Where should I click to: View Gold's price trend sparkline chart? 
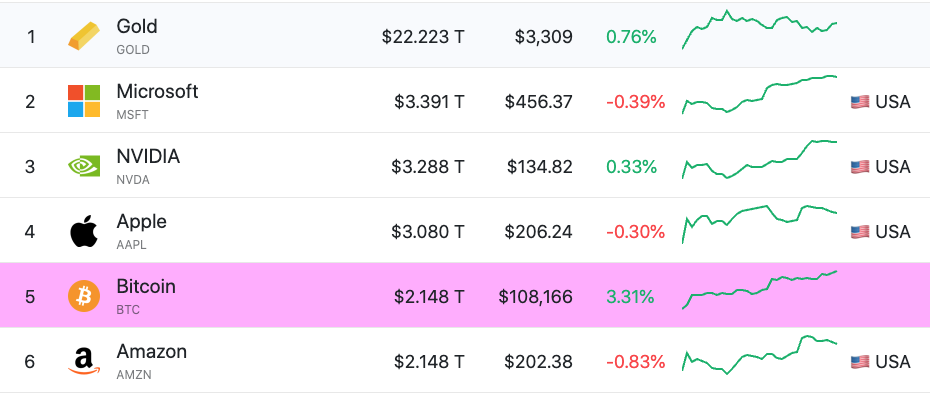[x=760, y=30]
